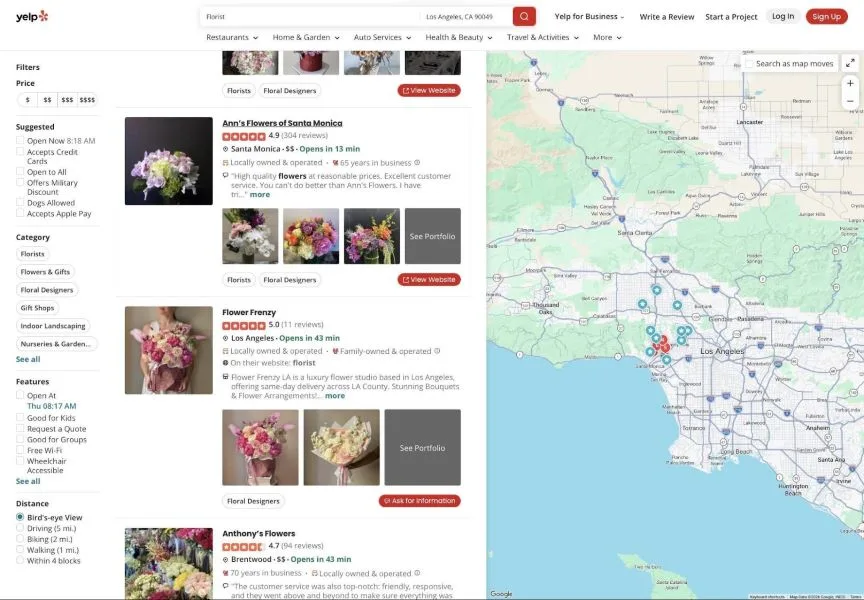
Task: Open Ann's Flowers main purple bouquet photo
Action: [x=169, y=161]
